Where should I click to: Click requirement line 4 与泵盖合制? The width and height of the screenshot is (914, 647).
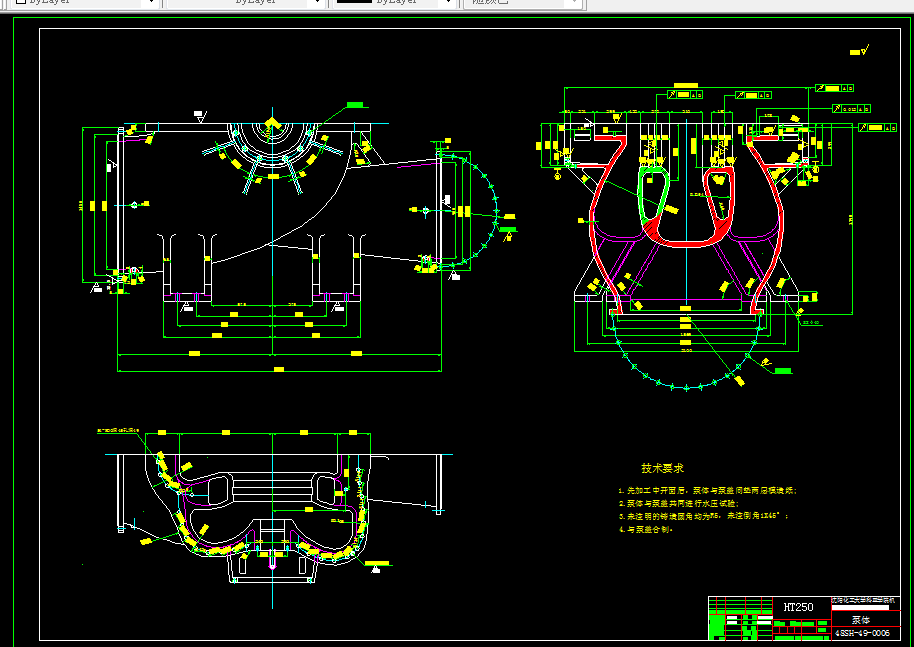[x=646, y=529]
